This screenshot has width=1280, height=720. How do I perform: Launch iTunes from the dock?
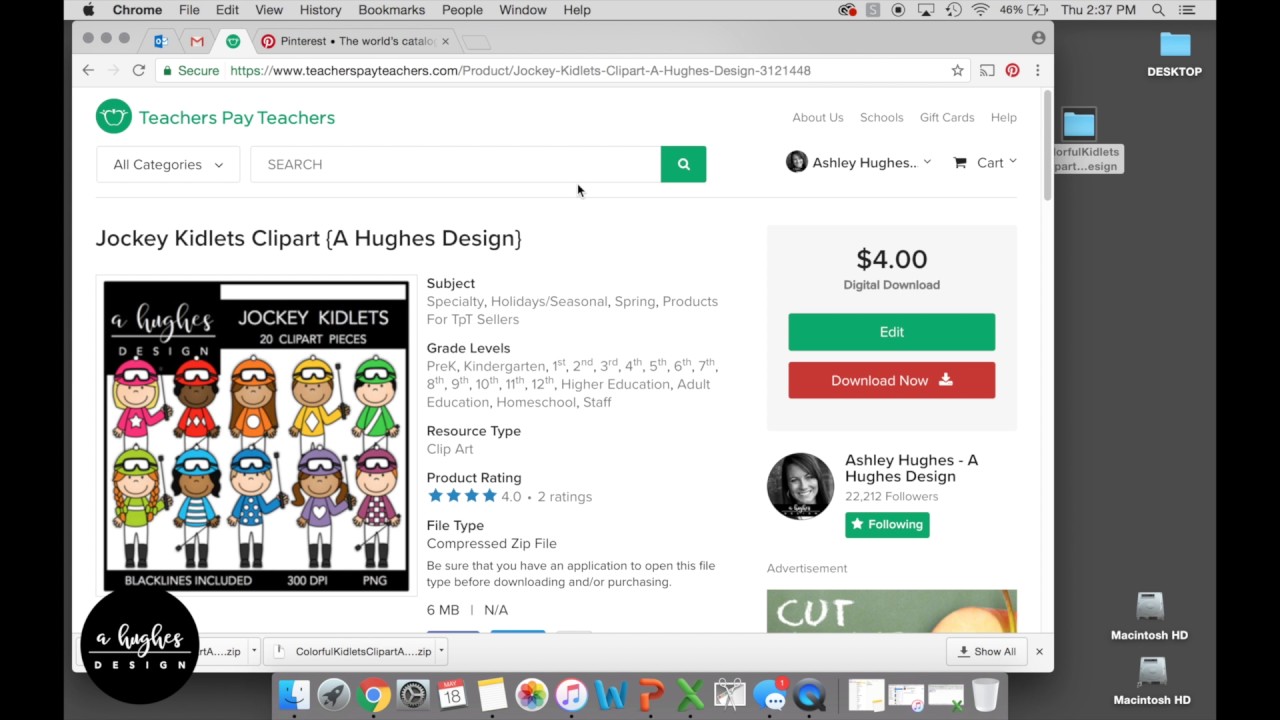click(571, 693)
